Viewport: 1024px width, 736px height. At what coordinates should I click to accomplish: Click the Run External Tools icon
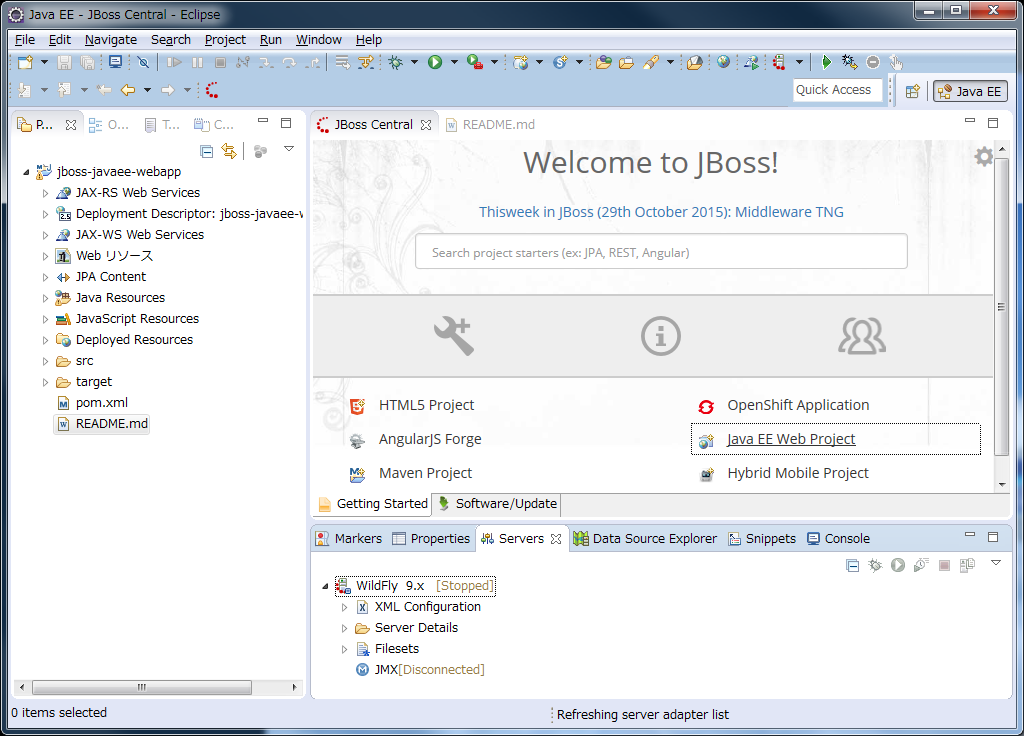click(x=475, y=62)
